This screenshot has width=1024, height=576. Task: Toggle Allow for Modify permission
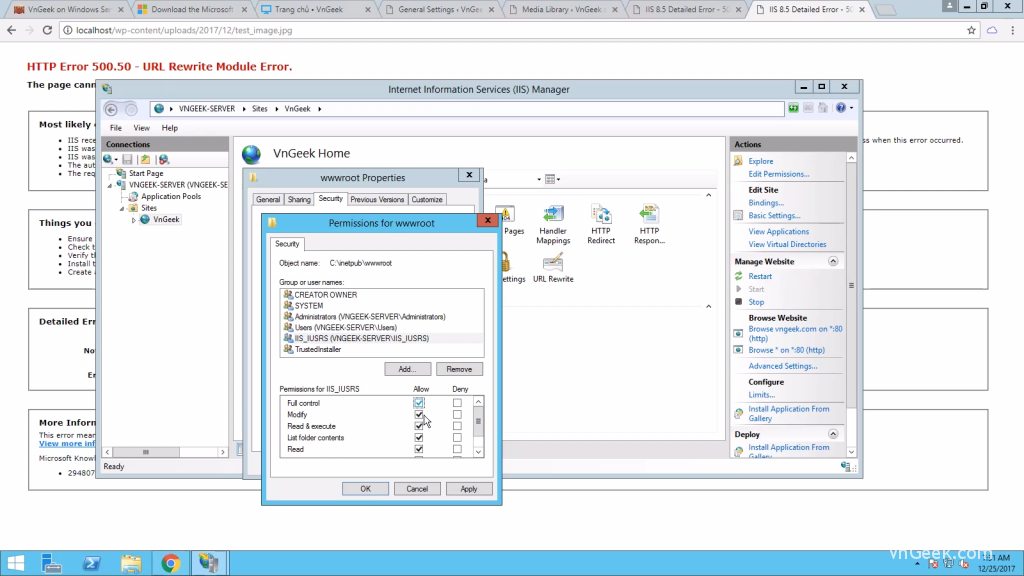(419, 415)
